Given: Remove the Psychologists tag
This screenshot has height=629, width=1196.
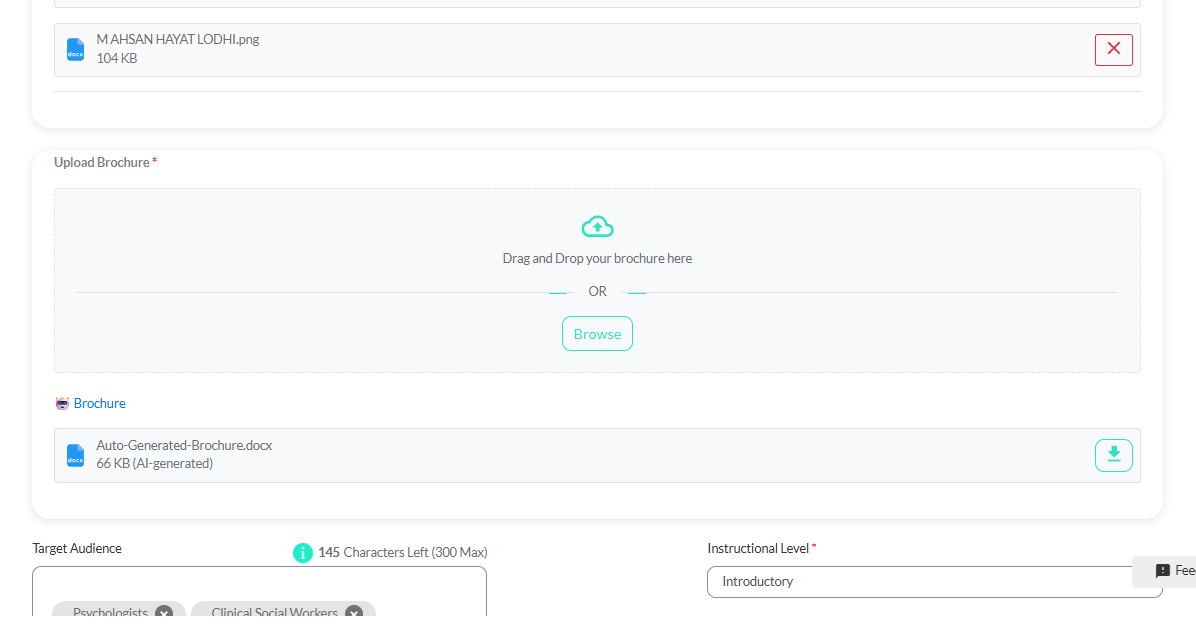Looking at the screenshot, I should (164, 613).
